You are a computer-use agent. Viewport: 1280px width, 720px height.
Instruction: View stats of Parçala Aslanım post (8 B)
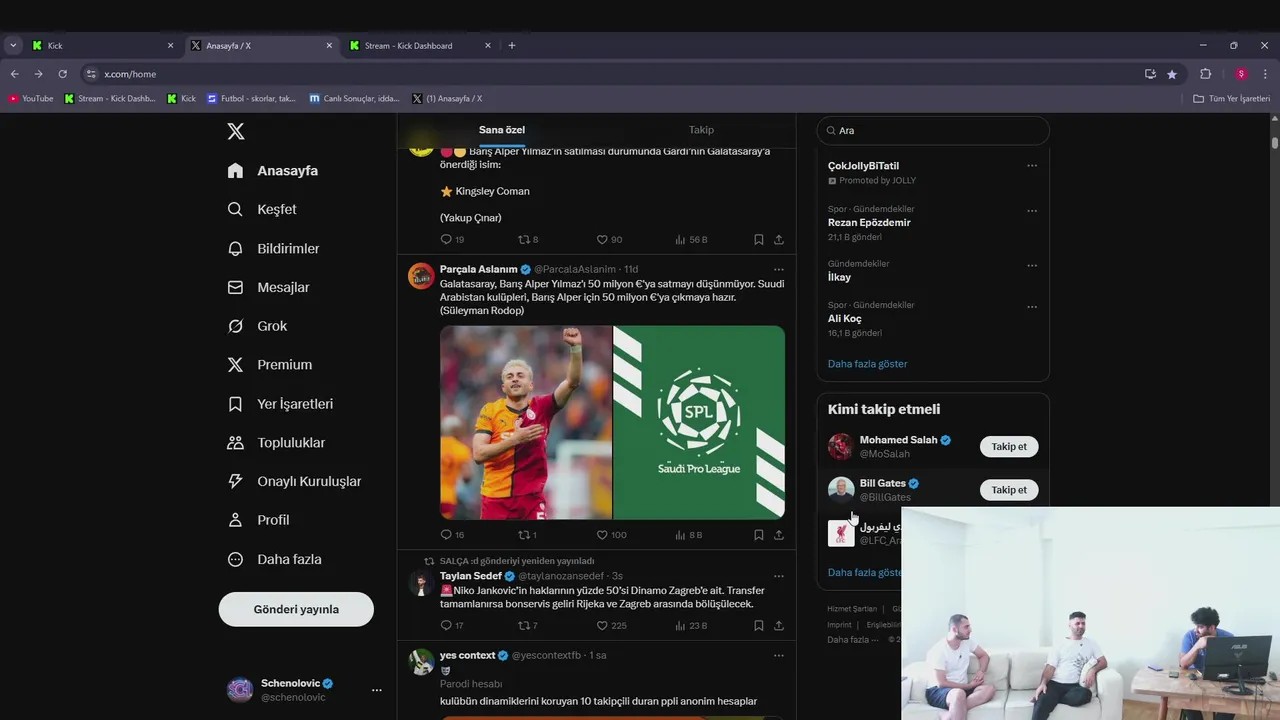click(689, 535)
